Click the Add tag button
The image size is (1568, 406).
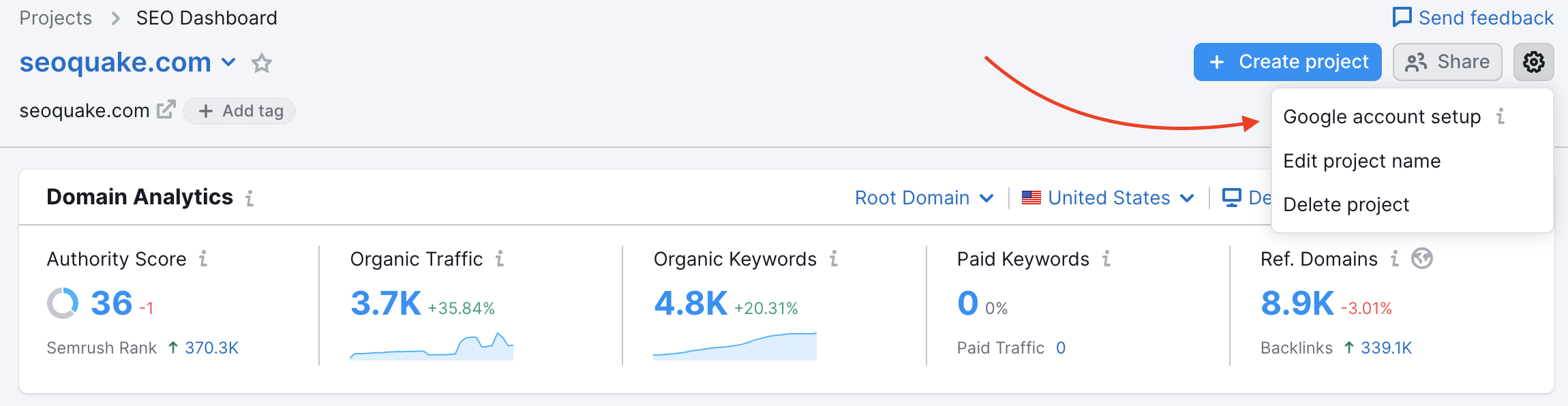pyautogui.click(x=239, y=110)
